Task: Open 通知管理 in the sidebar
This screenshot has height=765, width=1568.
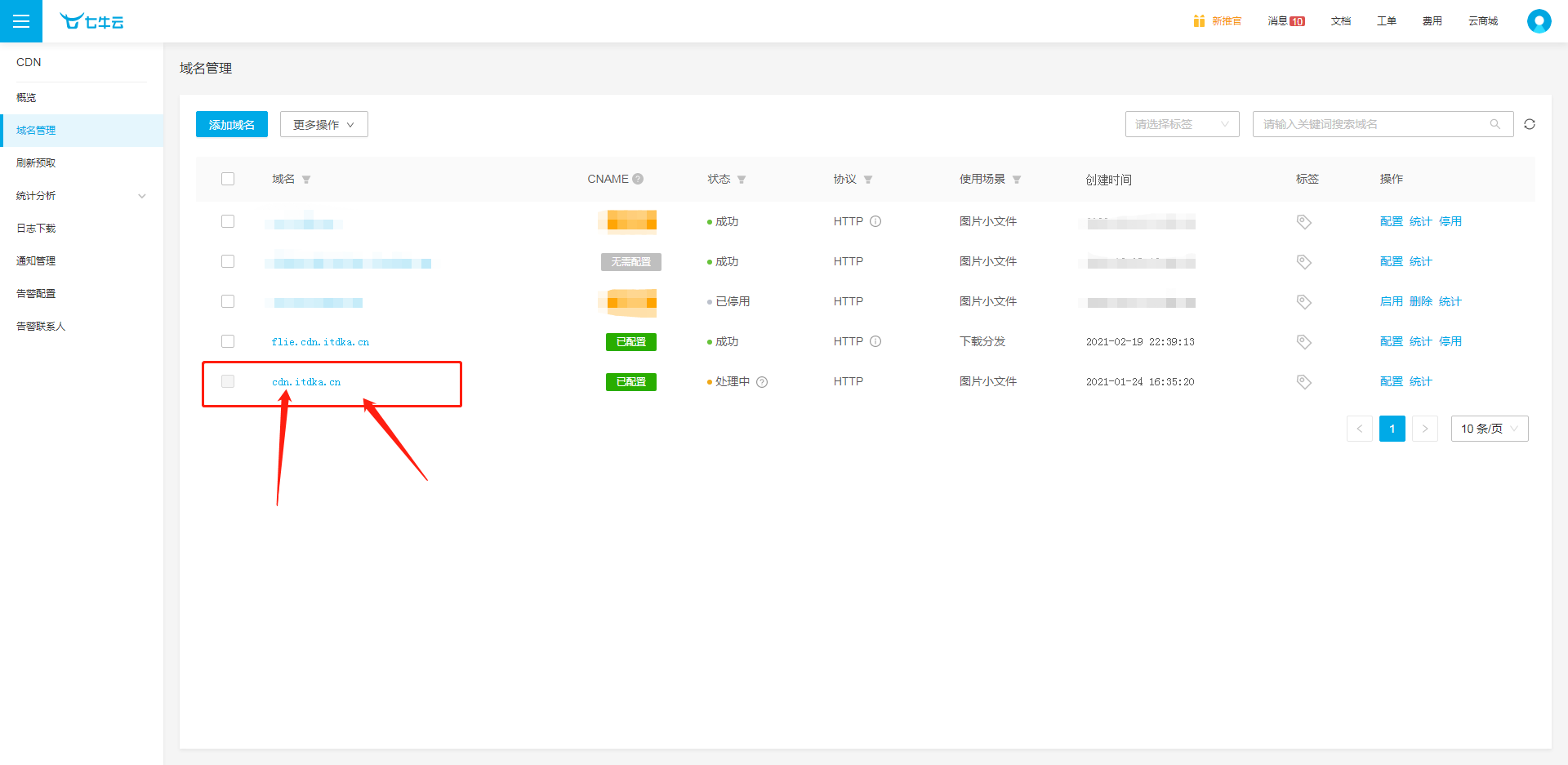Action: (x=82, y=261)
